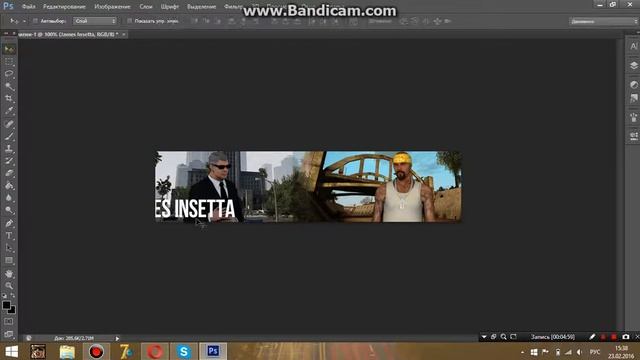Click Bandicam screenshot camera icon
The width and height of the screenshot is (640, 360).
click(626, 337)
